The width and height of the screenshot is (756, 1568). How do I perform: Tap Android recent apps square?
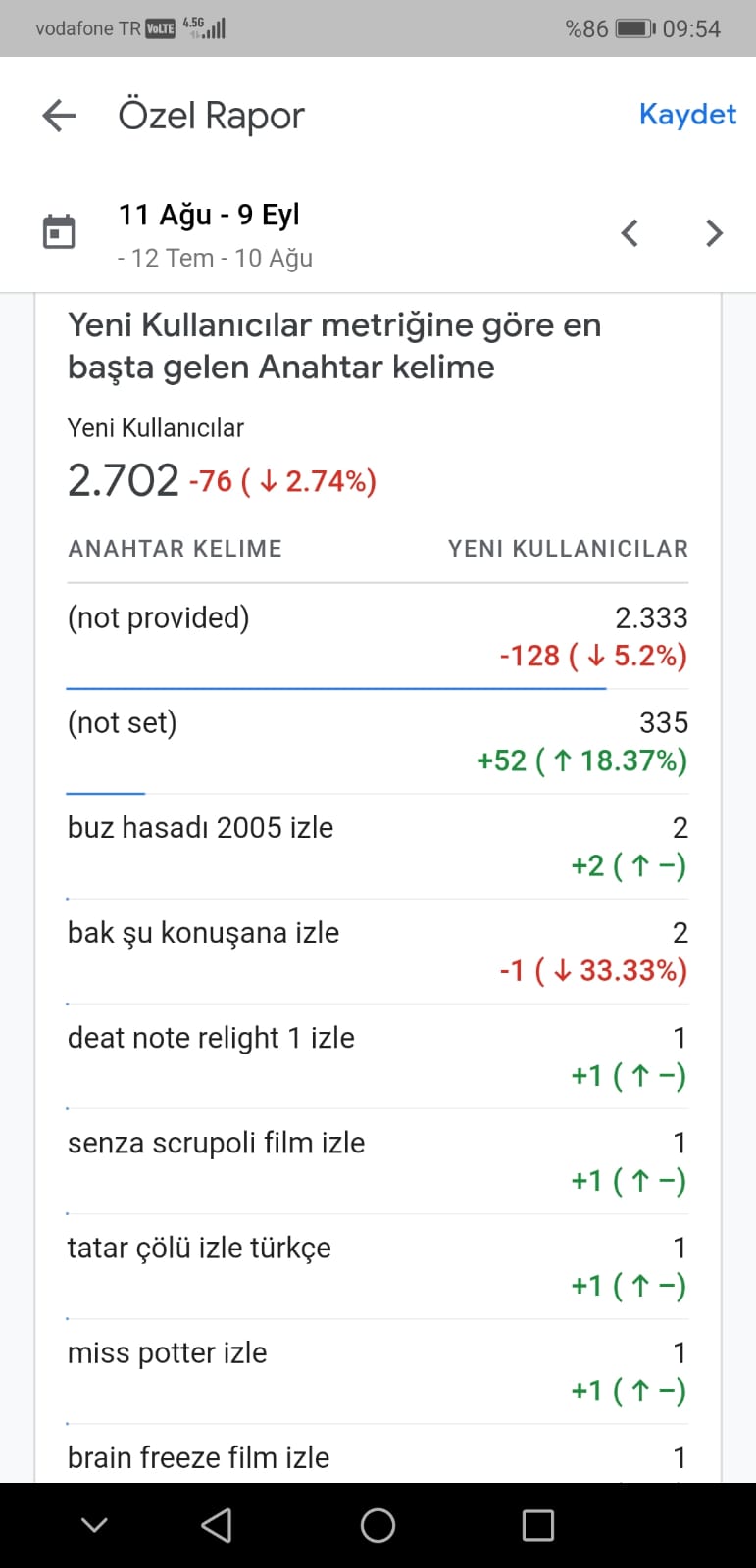pos(537,1525)
